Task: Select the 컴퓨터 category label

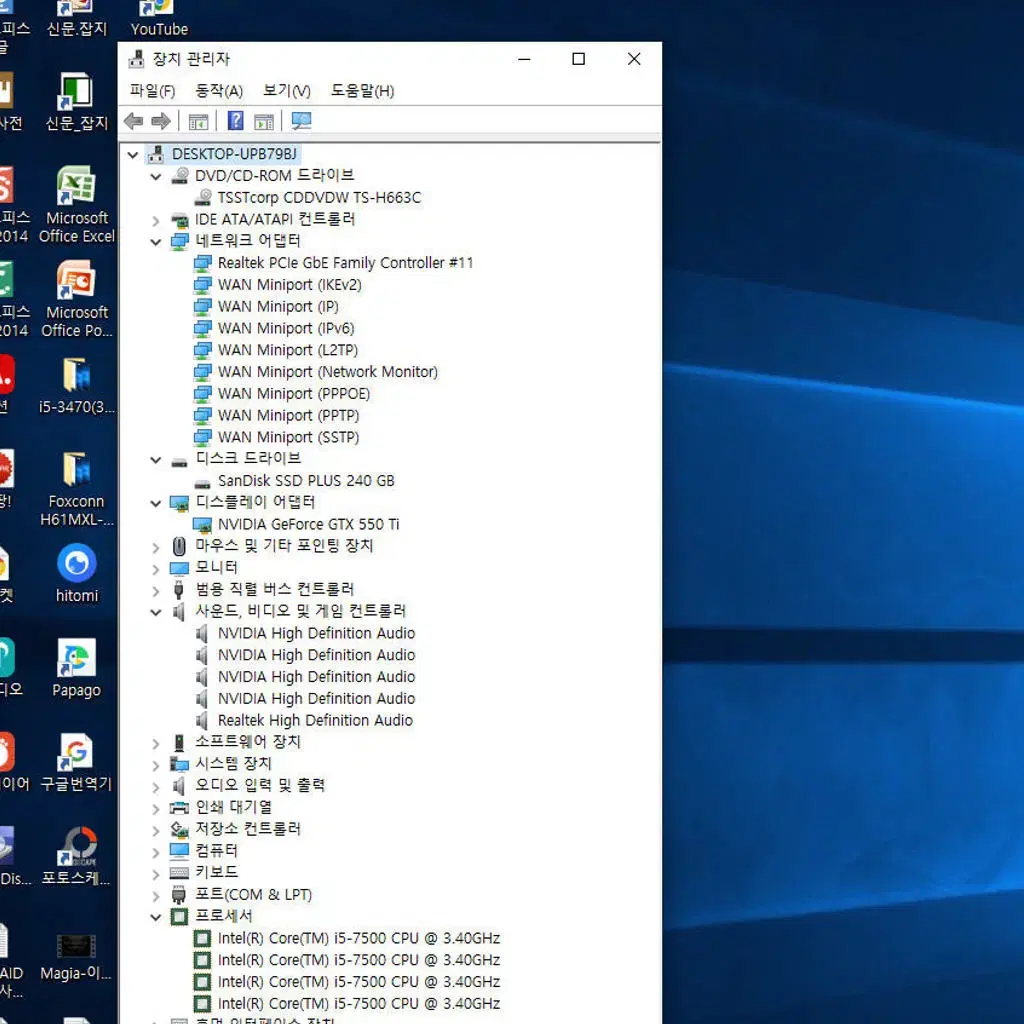Action: [217, 851]
